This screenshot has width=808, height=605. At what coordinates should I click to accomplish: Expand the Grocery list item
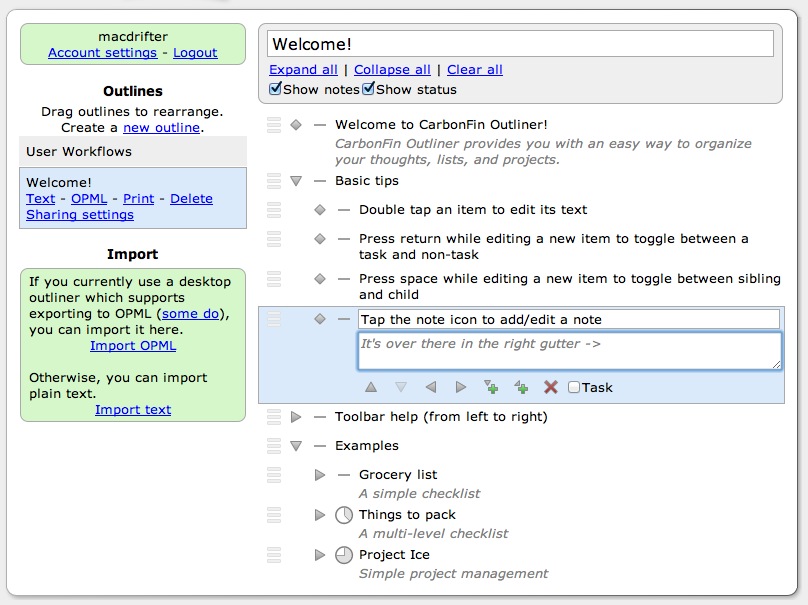320,475
